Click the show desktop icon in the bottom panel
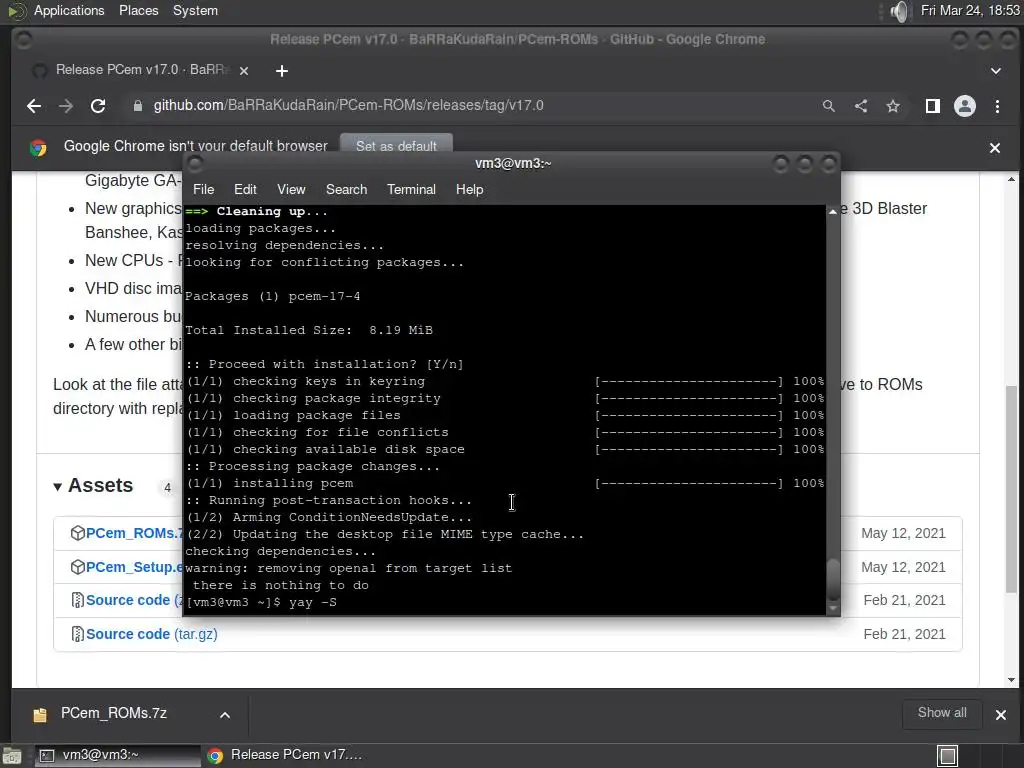This screenshot has width=1024, height=768. (12, 756)
